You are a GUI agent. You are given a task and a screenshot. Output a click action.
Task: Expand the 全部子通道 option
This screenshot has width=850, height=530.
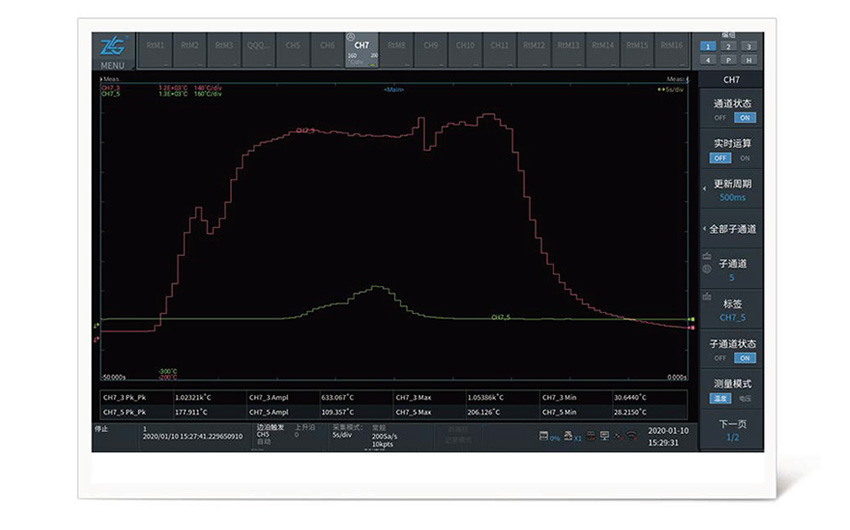(731, 229)
